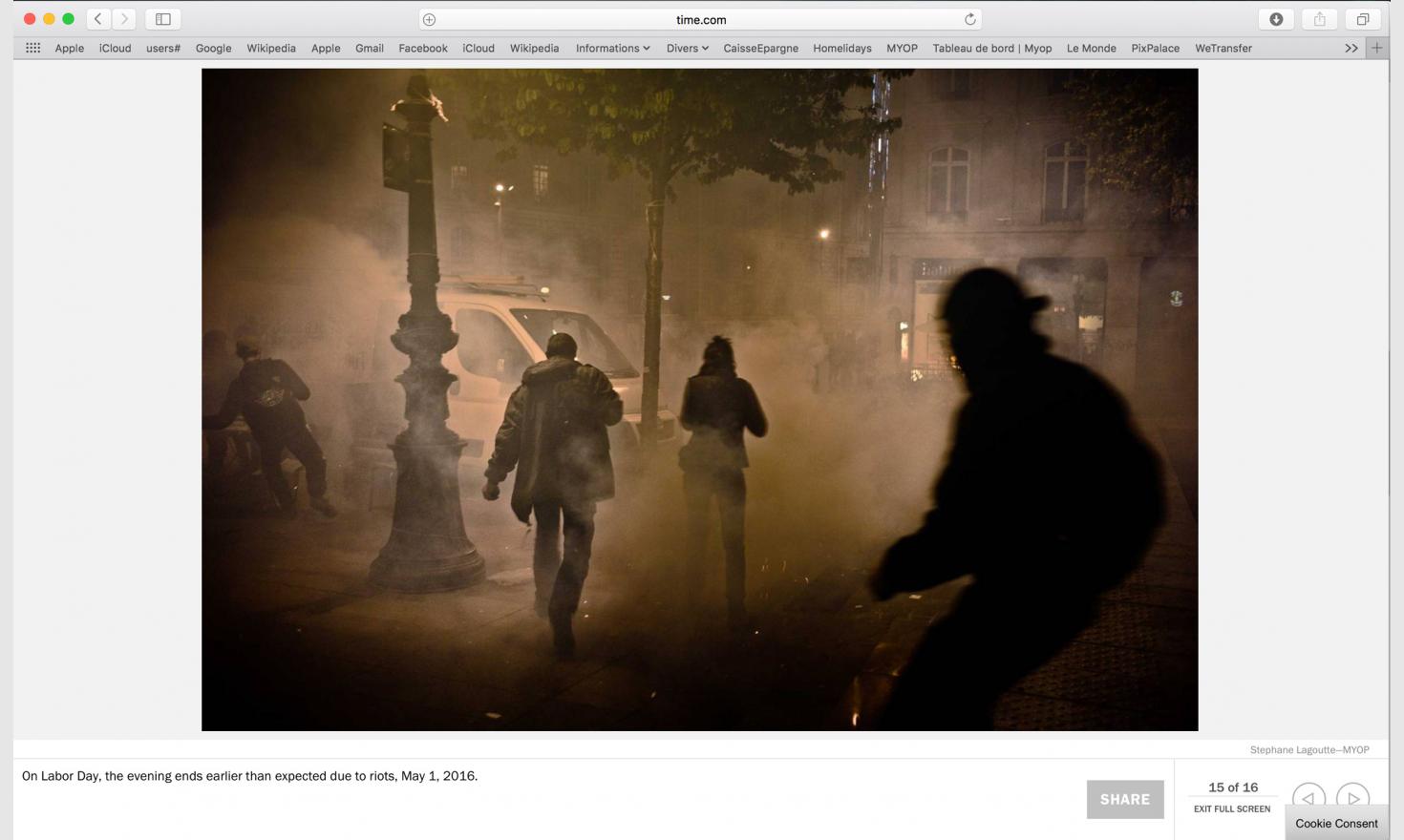Viewport: 1404px width, 840px height.
Task: Open the PixPalace bookmark
Action: 1156,48
